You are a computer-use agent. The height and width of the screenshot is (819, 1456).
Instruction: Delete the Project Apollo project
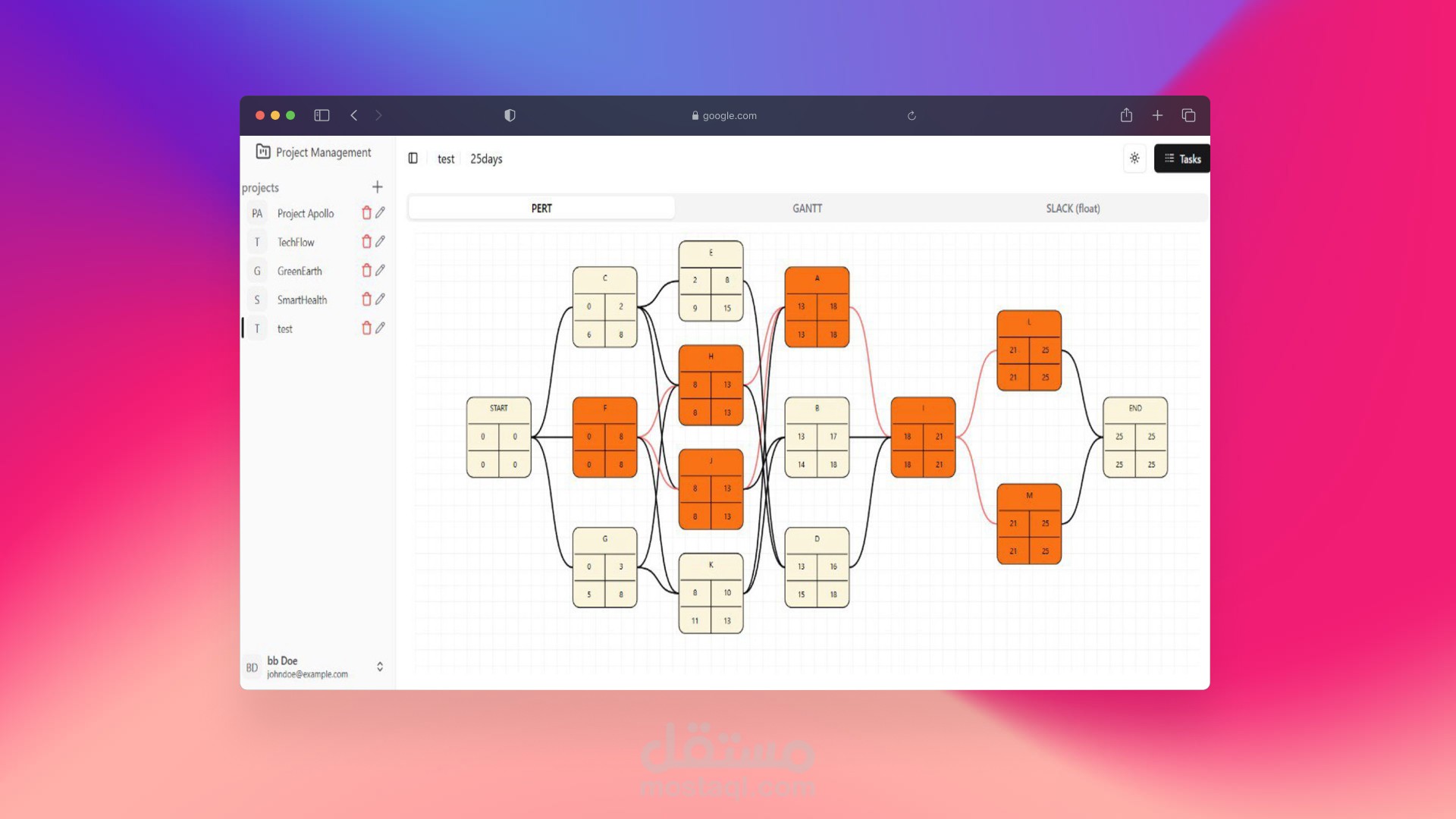coord(366,213)
